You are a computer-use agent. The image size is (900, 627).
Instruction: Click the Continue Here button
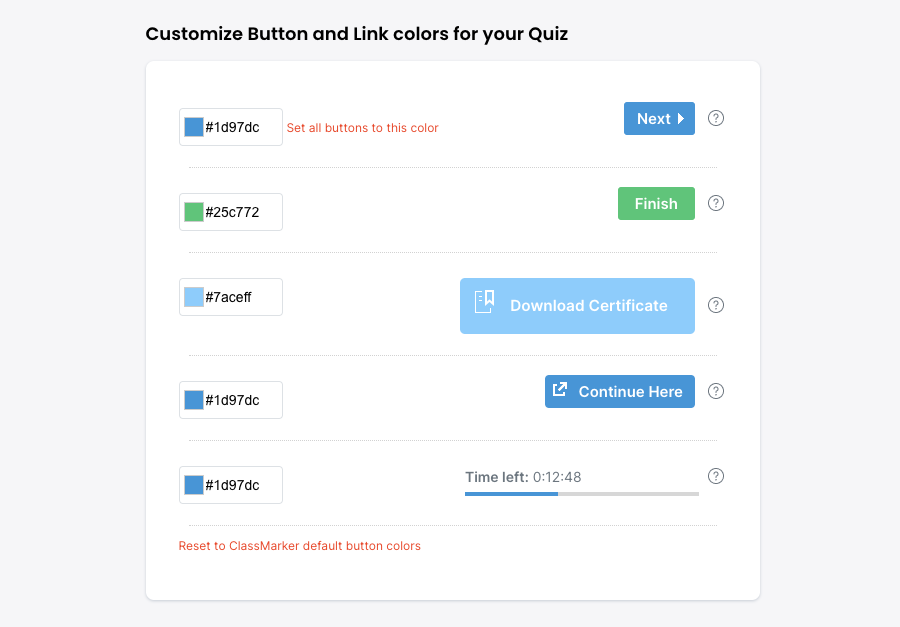(x=619, y=392)
